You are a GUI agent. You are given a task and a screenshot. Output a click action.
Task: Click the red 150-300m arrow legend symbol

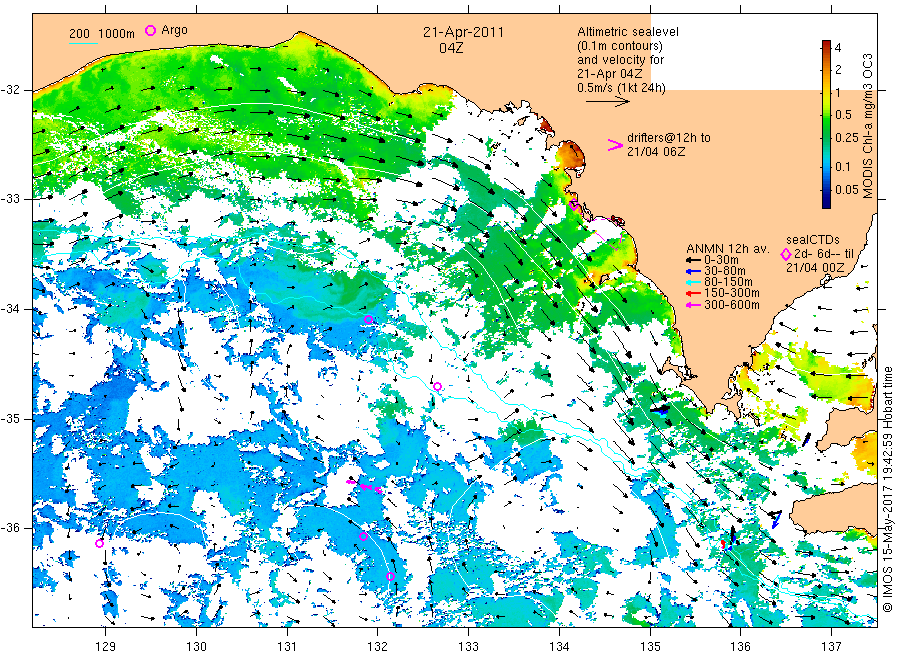point(693,293)
